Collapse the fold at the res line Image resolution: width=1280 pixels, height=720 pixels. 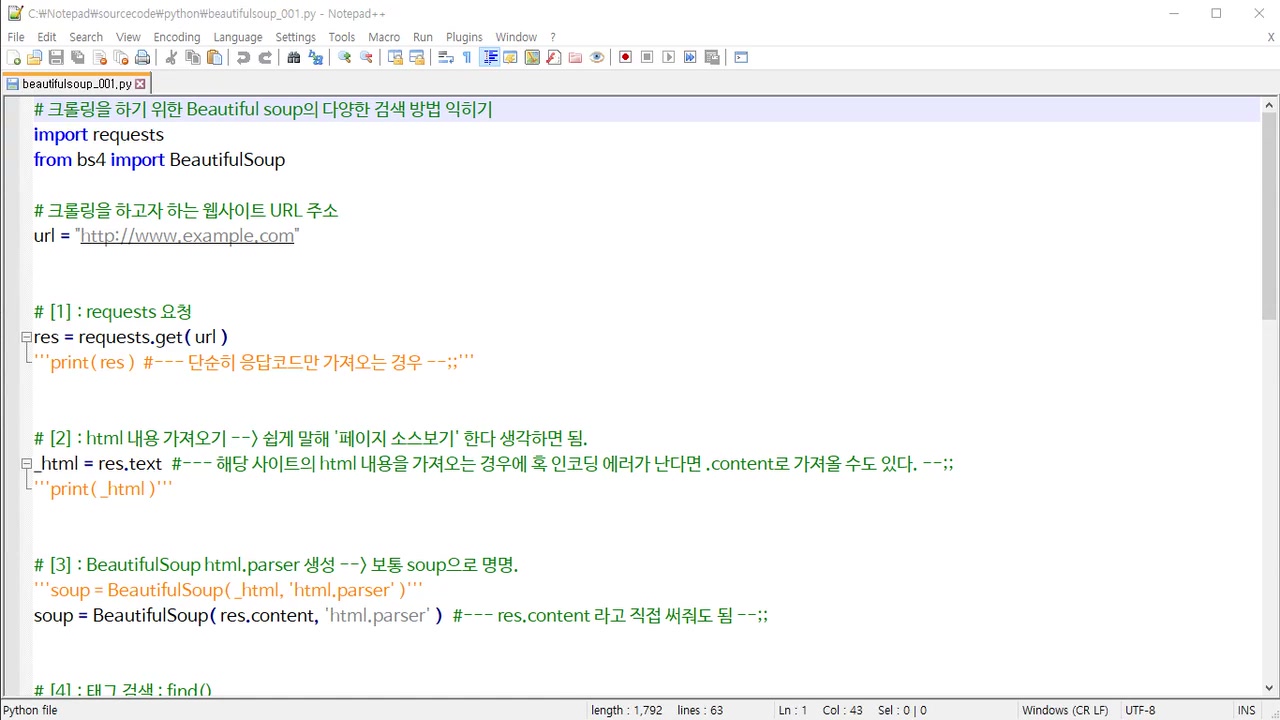coord(26,337)
